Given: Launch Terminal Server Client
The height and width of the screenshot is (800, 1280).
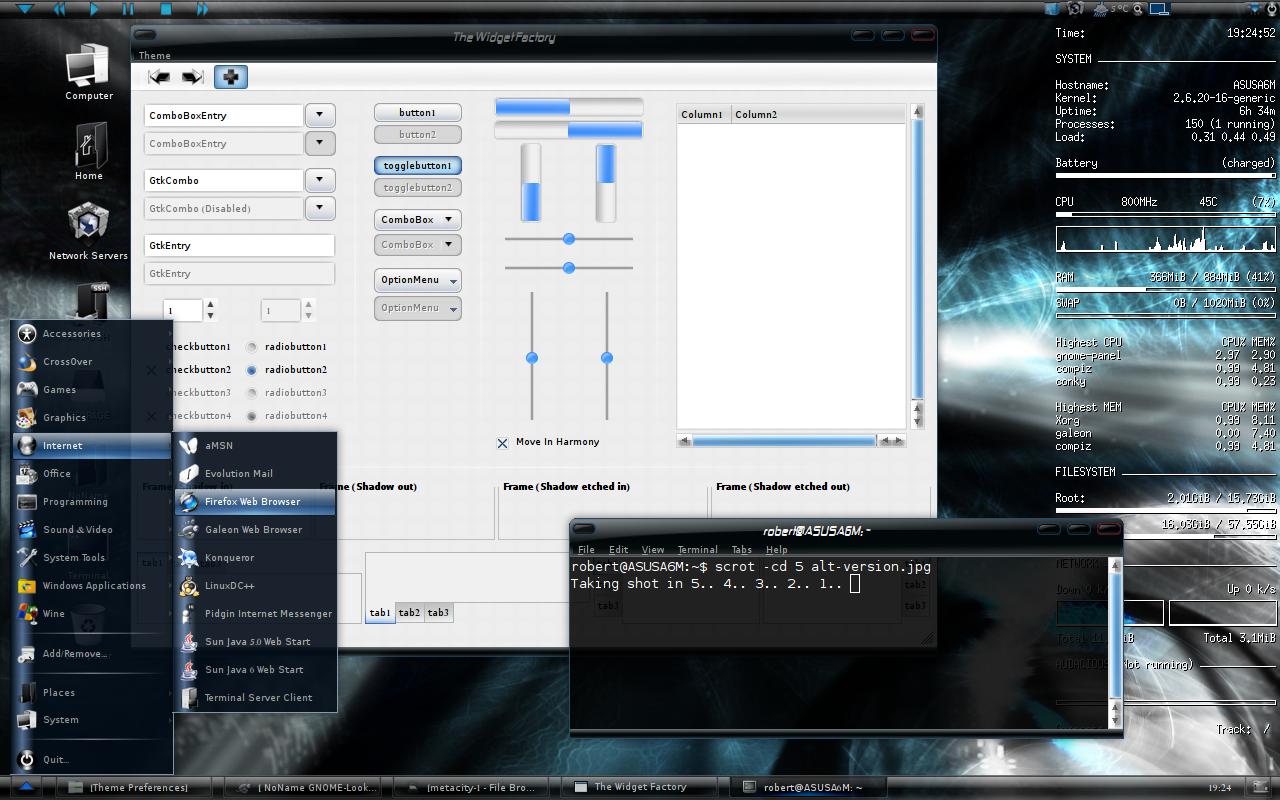Looking at the screenshot, I should point(256,697).
